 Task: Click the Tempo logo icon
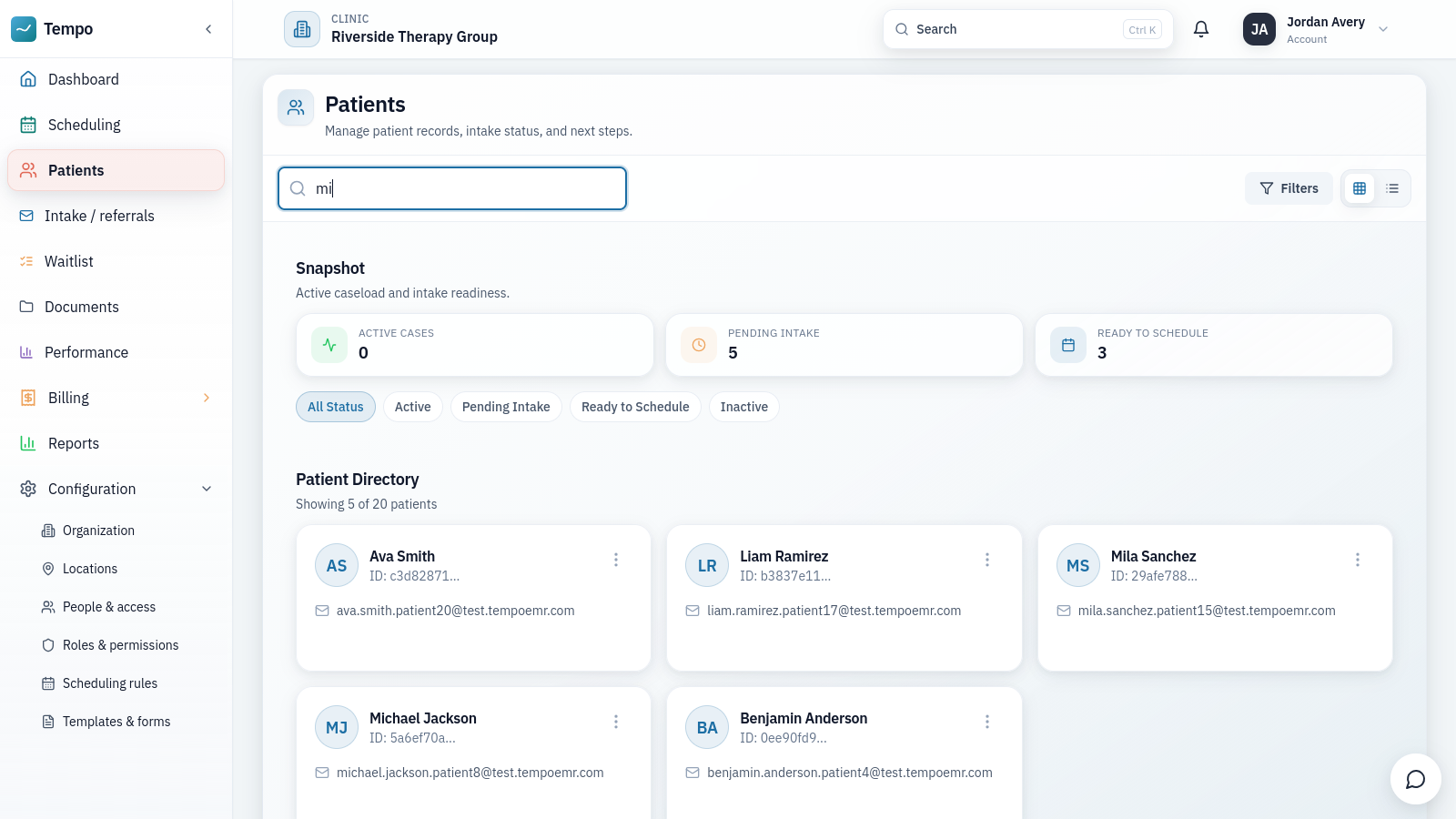coord(24,29)
